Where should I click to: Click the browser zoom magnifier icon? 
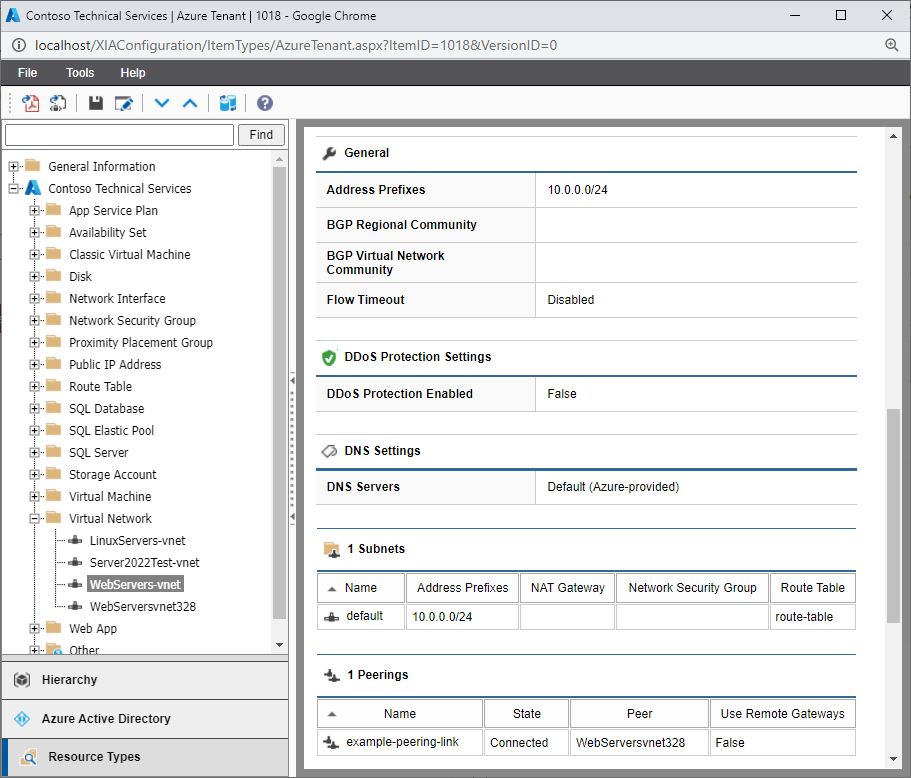point(891,45)
